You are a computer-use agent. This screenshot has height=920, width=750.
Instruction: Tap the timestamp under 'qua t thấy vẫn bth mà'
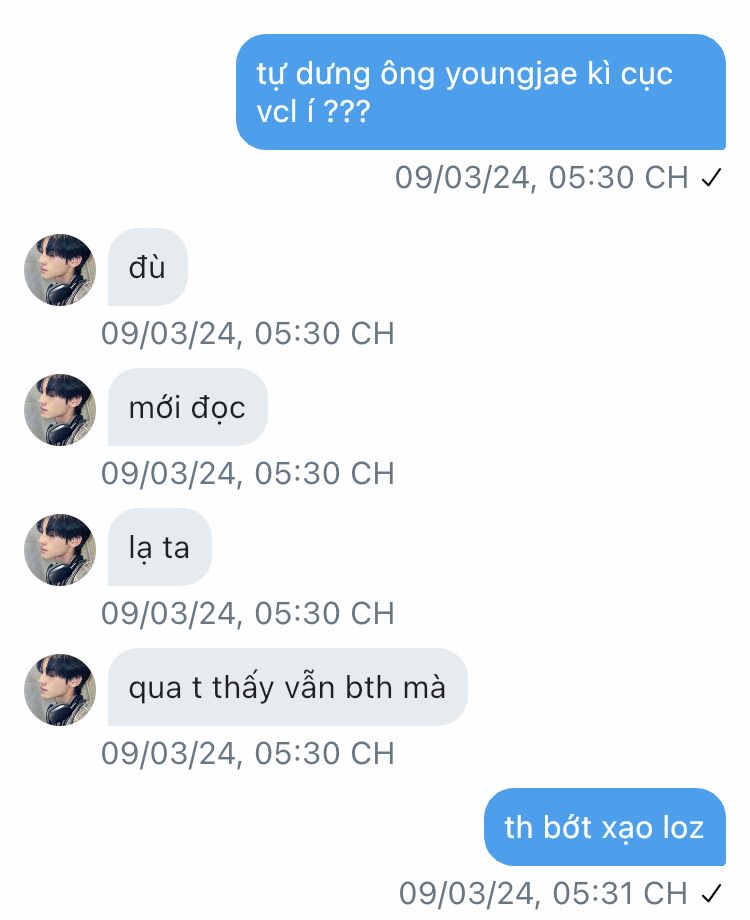[248, 753]
